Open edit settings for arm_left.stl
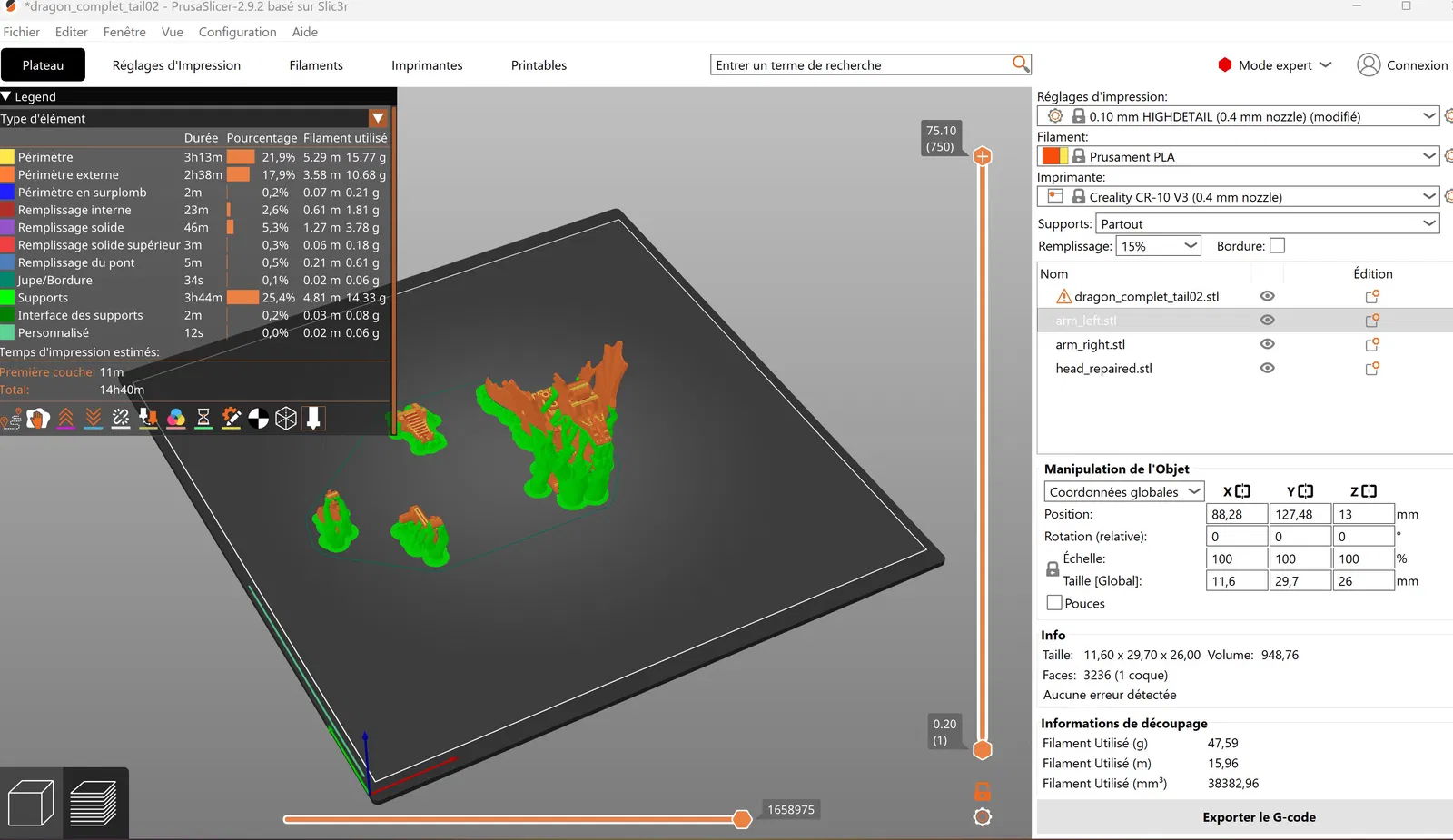 pos(1372,320)
